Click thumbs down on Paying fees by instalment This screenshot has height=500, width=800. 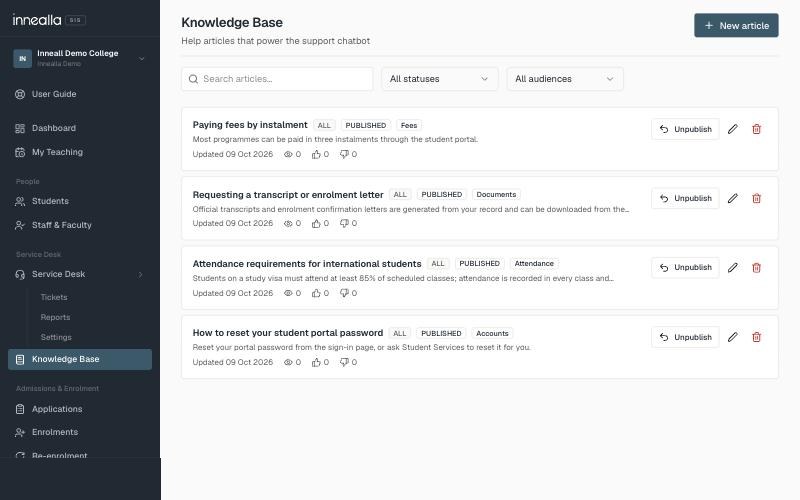coord(344,154)
